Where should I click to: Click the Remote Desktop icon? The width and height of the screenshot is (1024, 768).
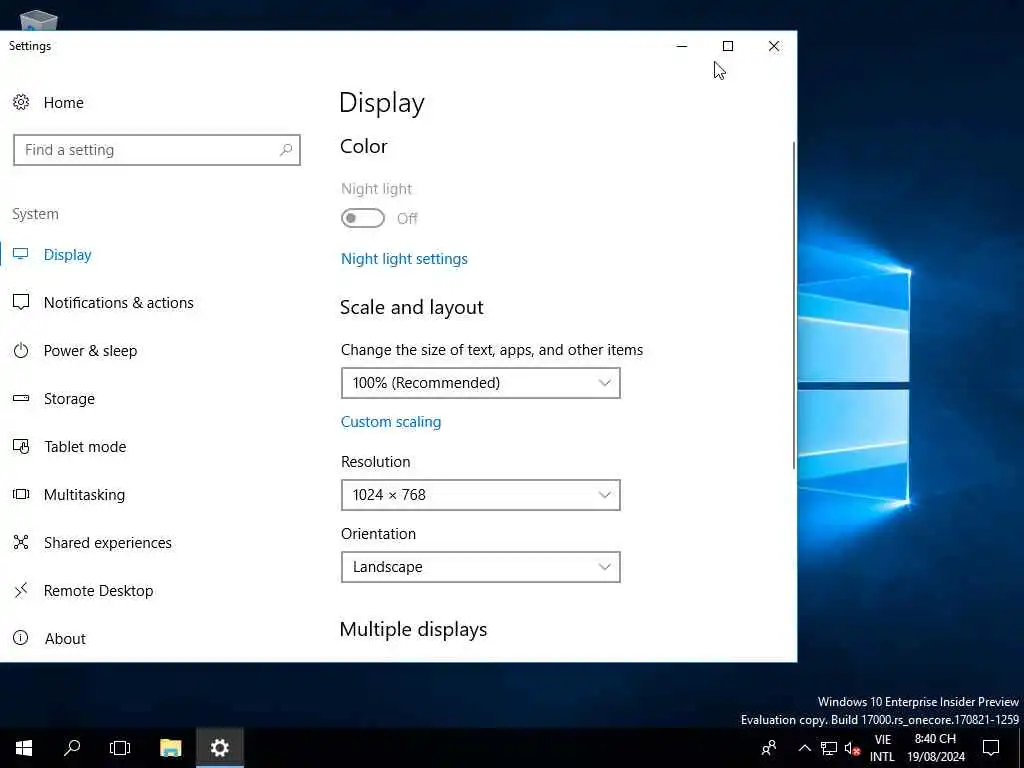pos(21,590)
